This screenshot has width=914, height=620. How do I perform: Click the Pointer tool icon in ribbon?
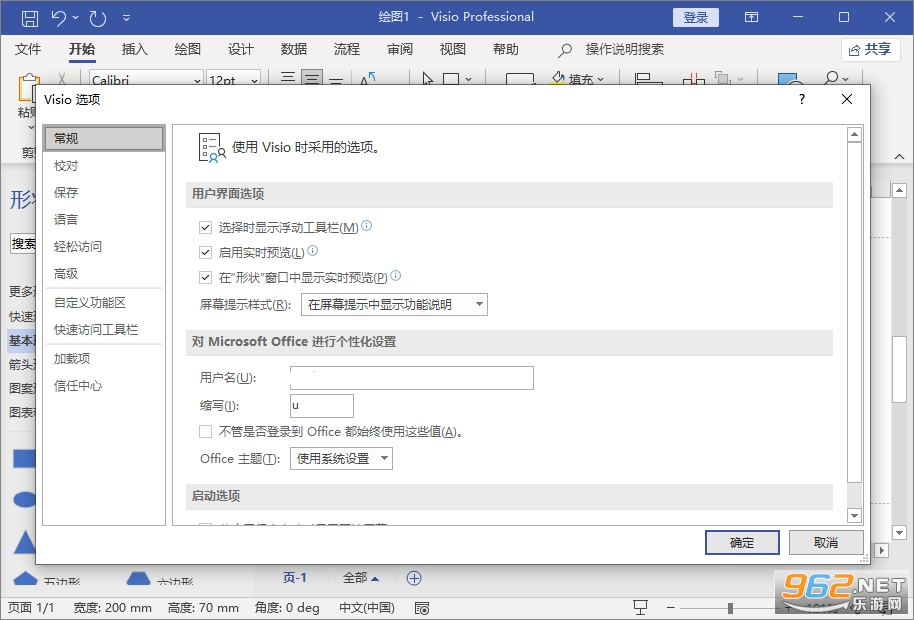click(427, 79)
